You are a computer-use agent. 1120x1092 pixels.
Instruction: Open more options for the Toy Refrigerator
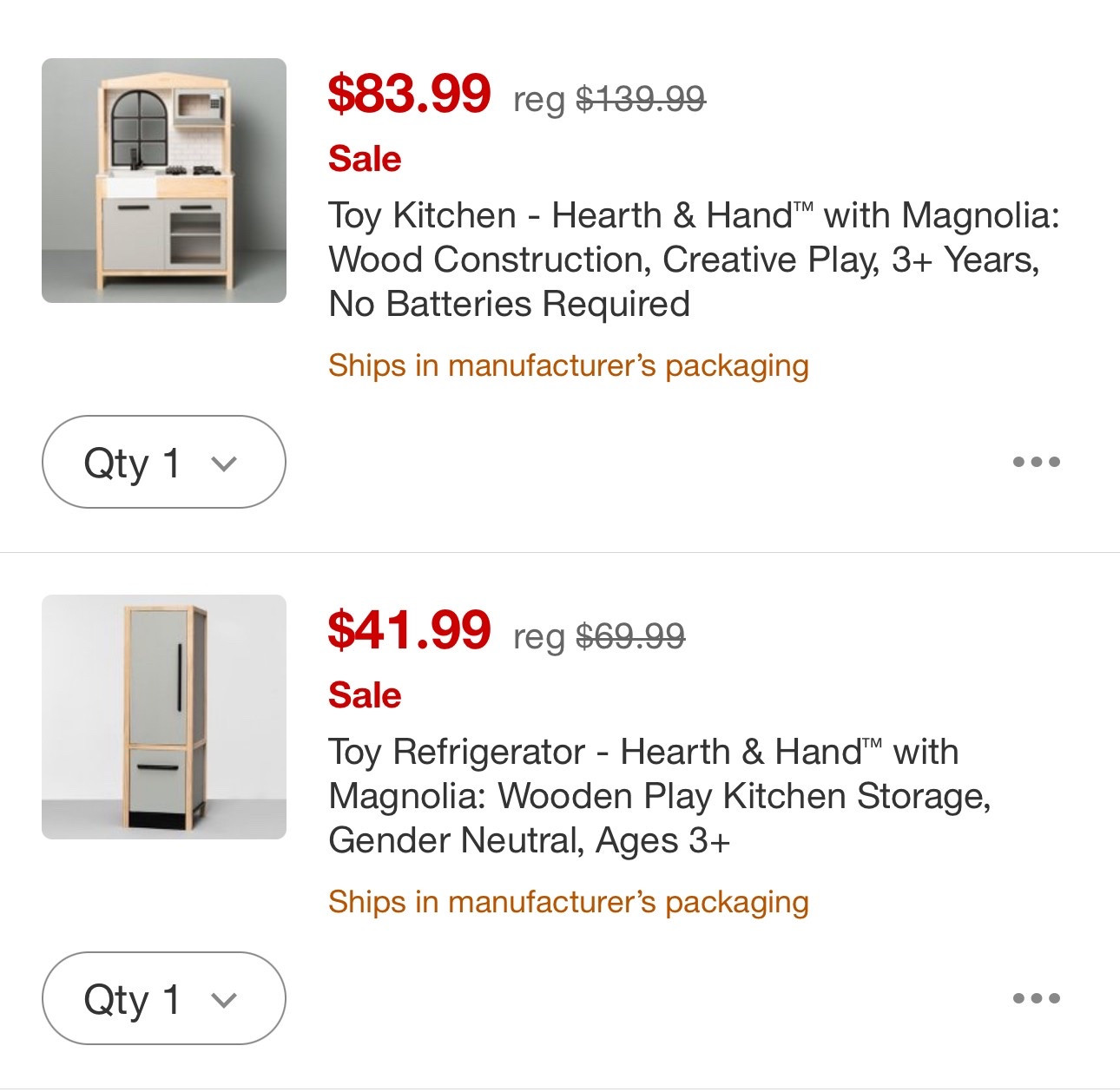[x=1036, y=998]
